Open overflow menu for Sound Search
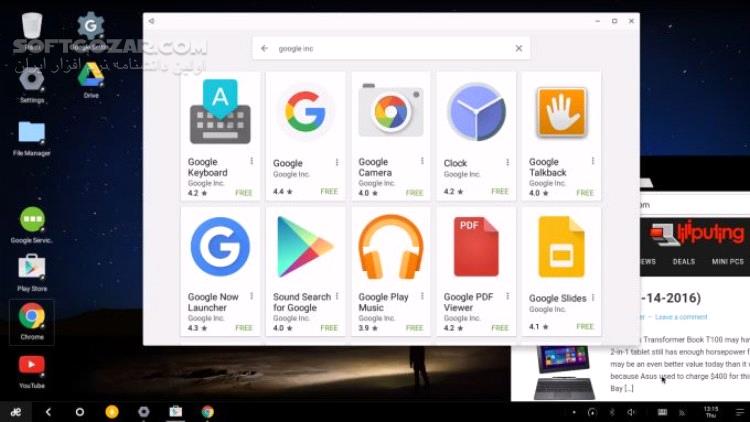The image size is (750, 422). pos(337,296)
